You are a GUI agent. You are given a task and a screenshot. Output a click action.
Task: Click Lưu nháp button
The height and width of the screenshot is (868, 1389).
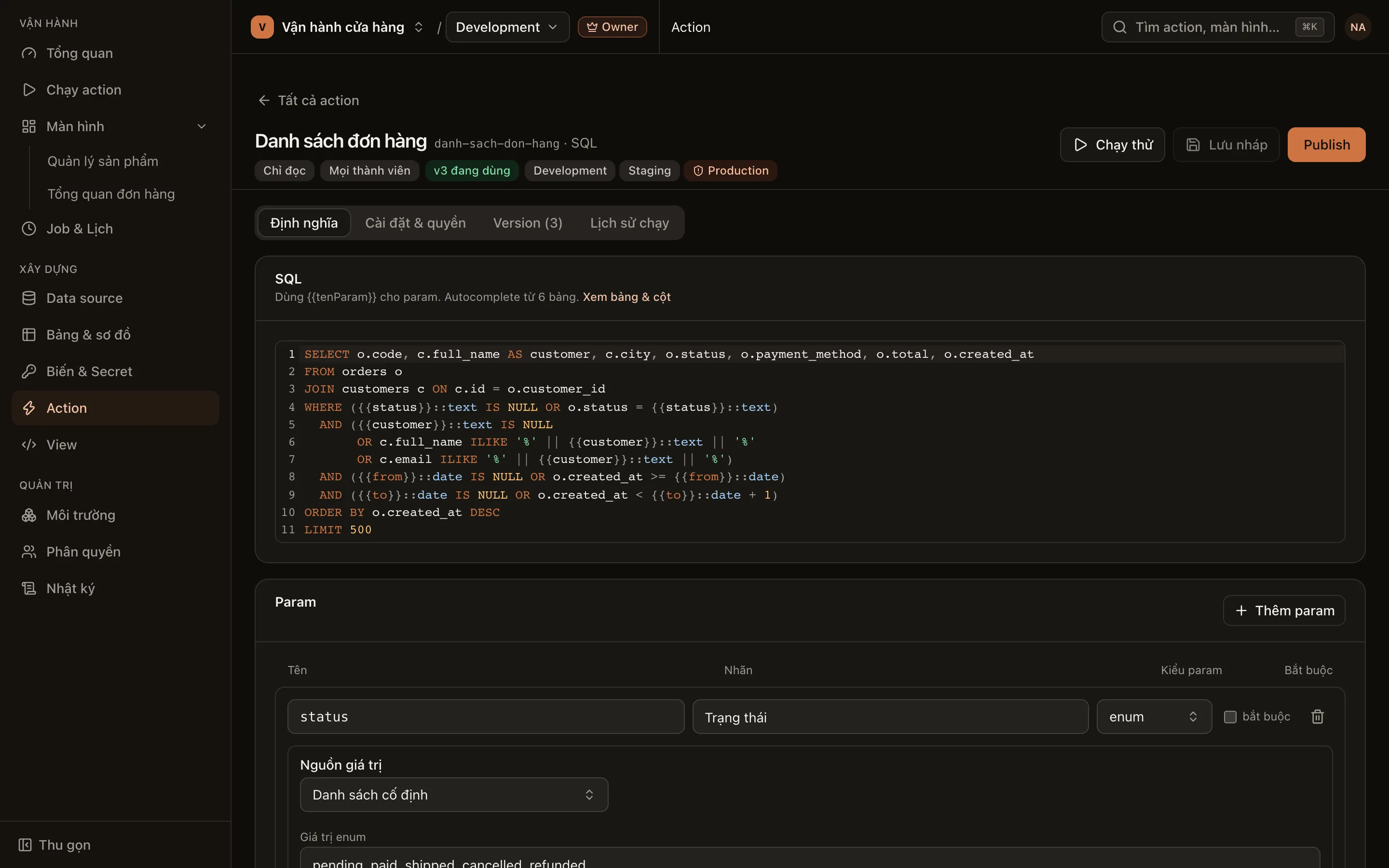tap(1226, 145)
